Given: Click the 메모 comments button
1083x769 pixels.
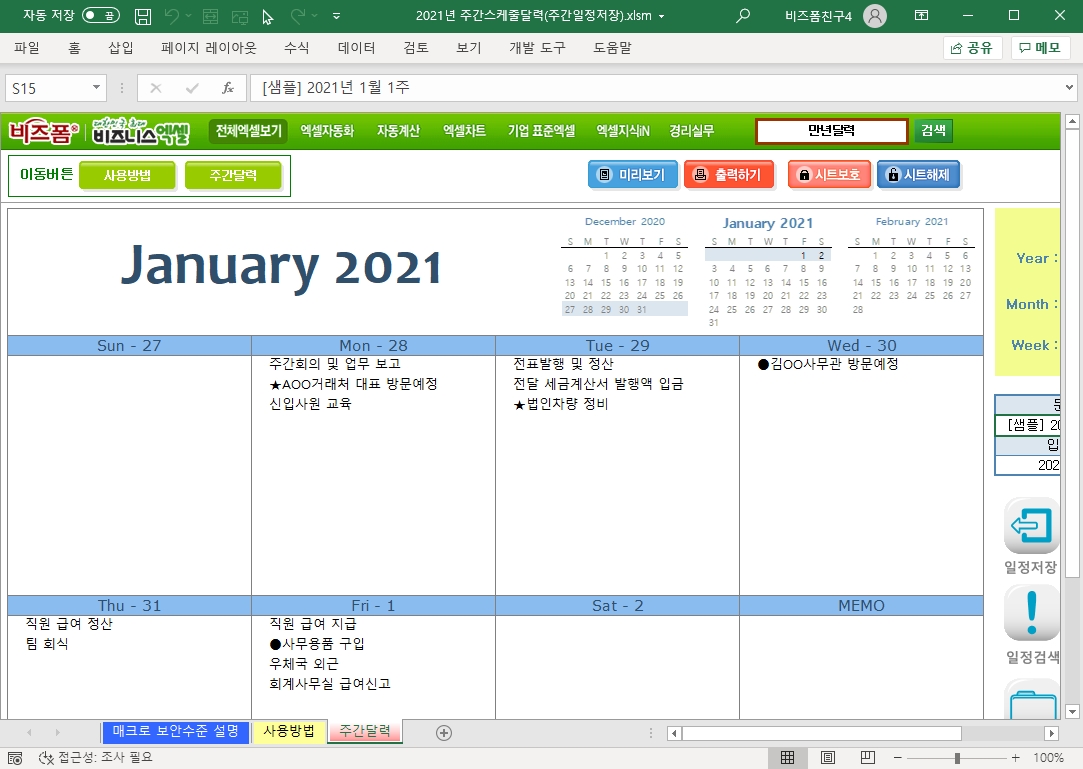Looking at the screenshot, I should [x=1040, y=48].
